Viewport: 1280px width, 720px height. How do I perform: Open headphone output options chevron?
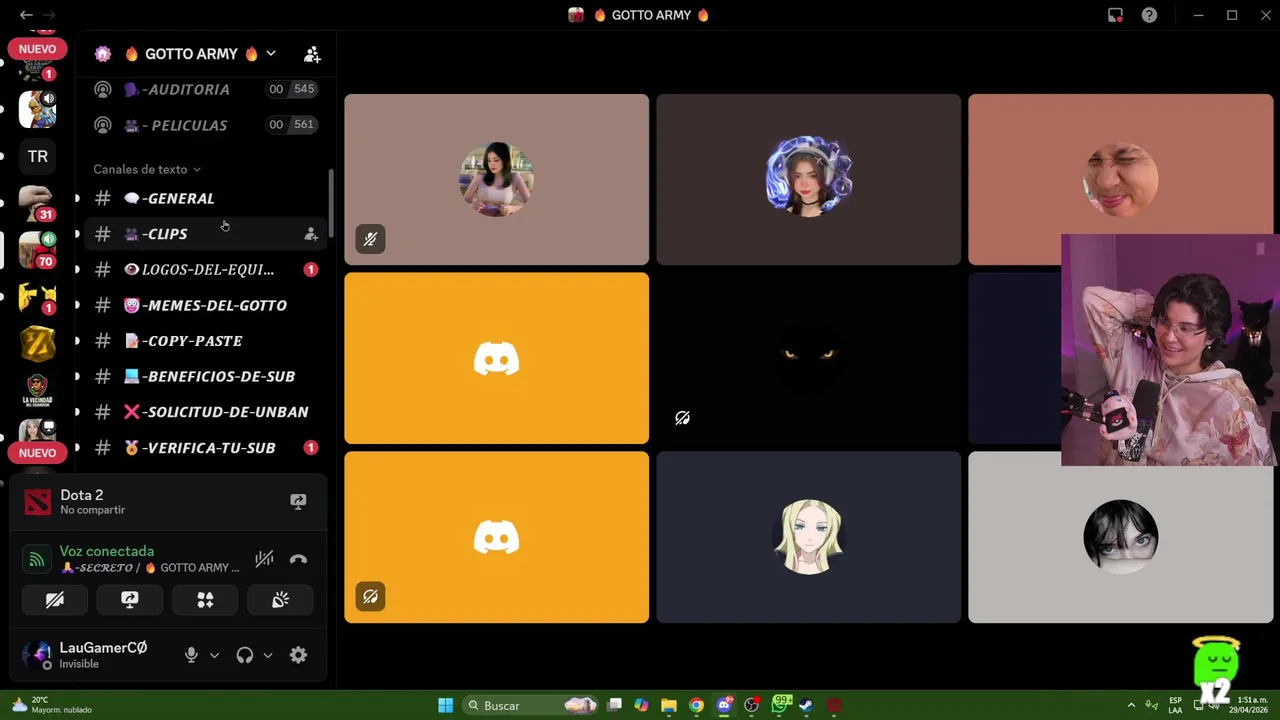click(x=268, y=656)
